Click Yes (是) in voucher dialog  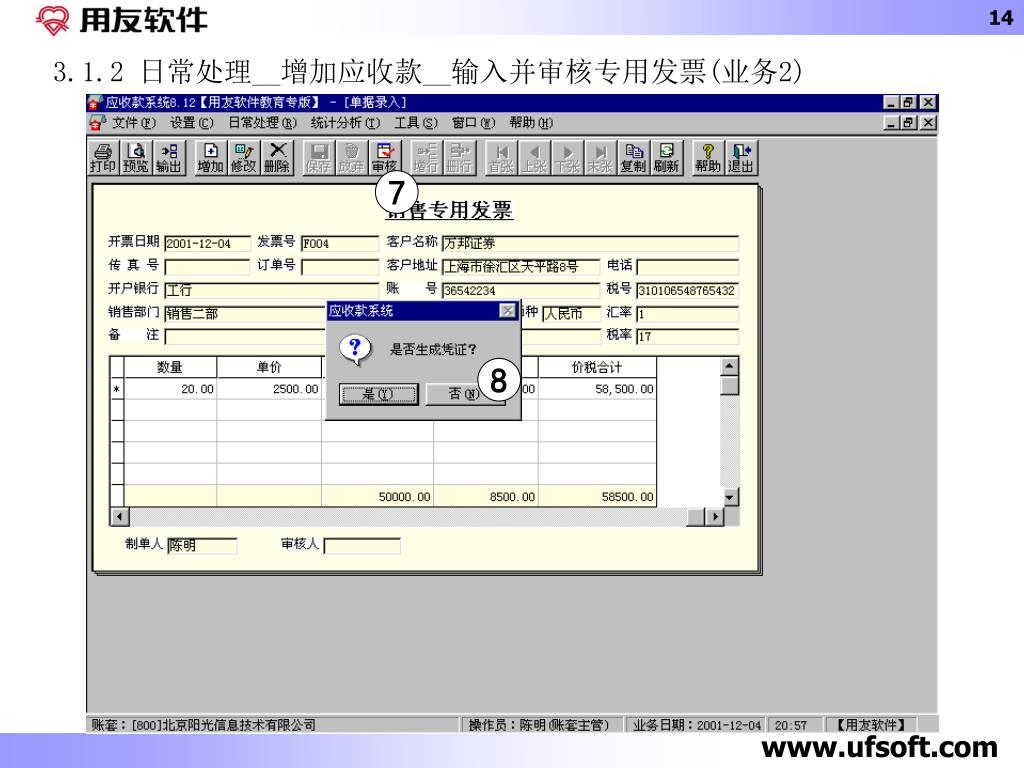tap(379, 394)
